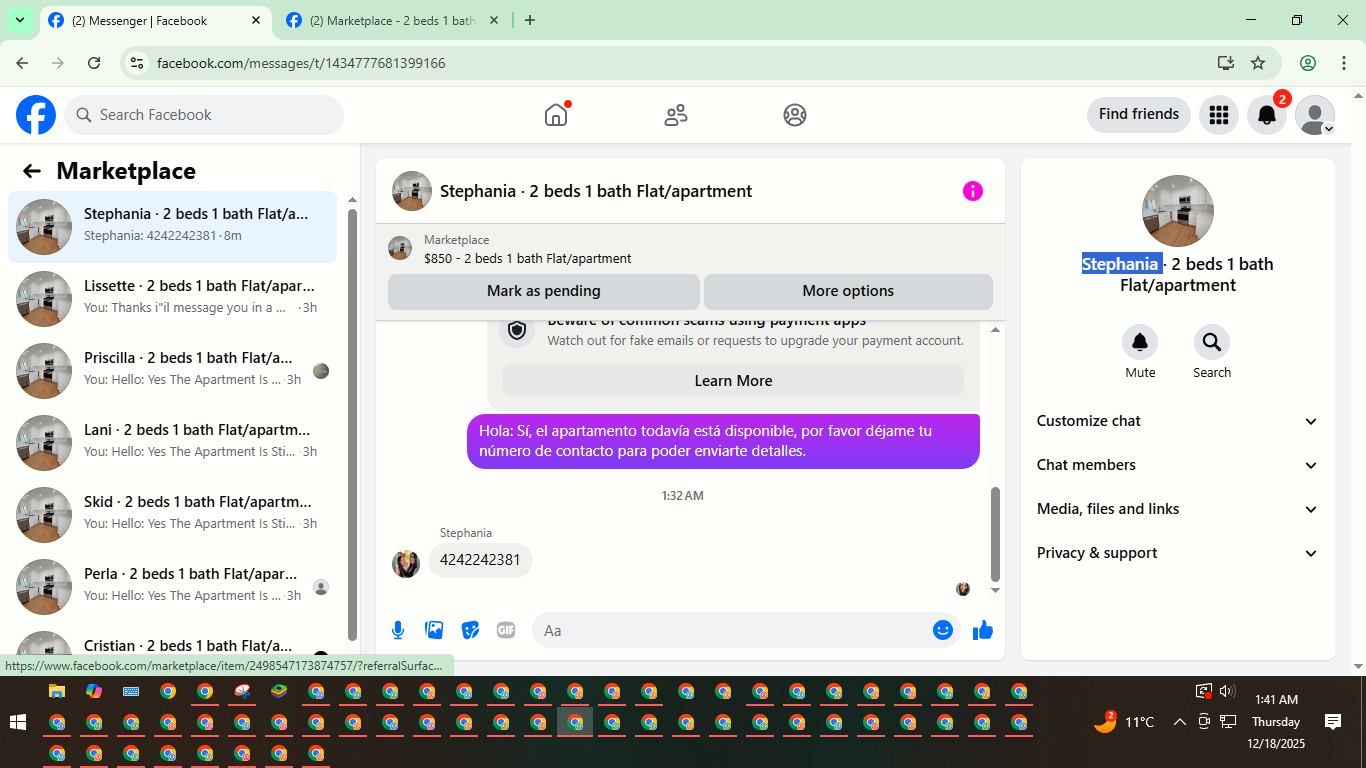Image resolution: width=1366 pixels, height=768 pixels.
Task: Send a voice clip microphone icon
Action: coord(398,630)
